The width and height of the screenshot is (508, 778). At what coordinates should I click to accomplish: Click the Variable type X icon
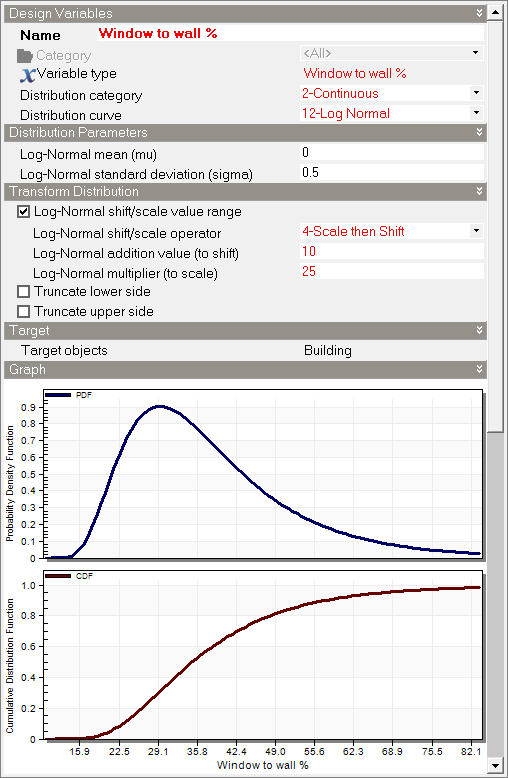pyautogui.click(x=27, y=74)
